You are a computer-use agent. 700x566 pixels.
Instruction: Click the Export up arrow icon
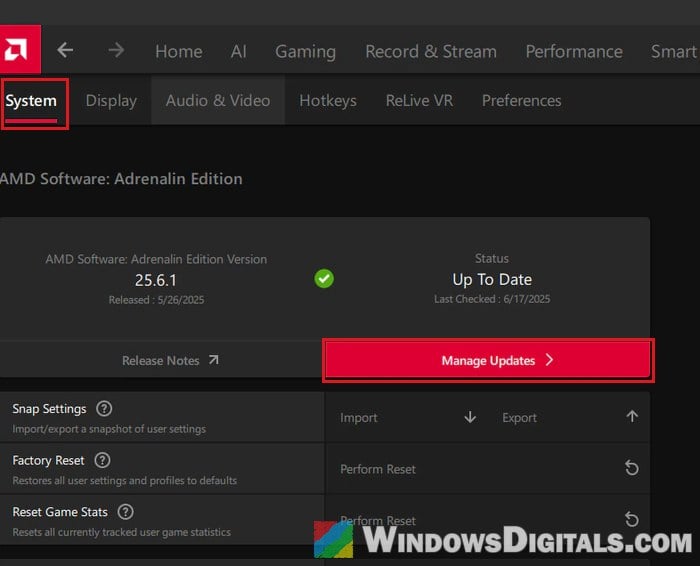click(632, 416)
